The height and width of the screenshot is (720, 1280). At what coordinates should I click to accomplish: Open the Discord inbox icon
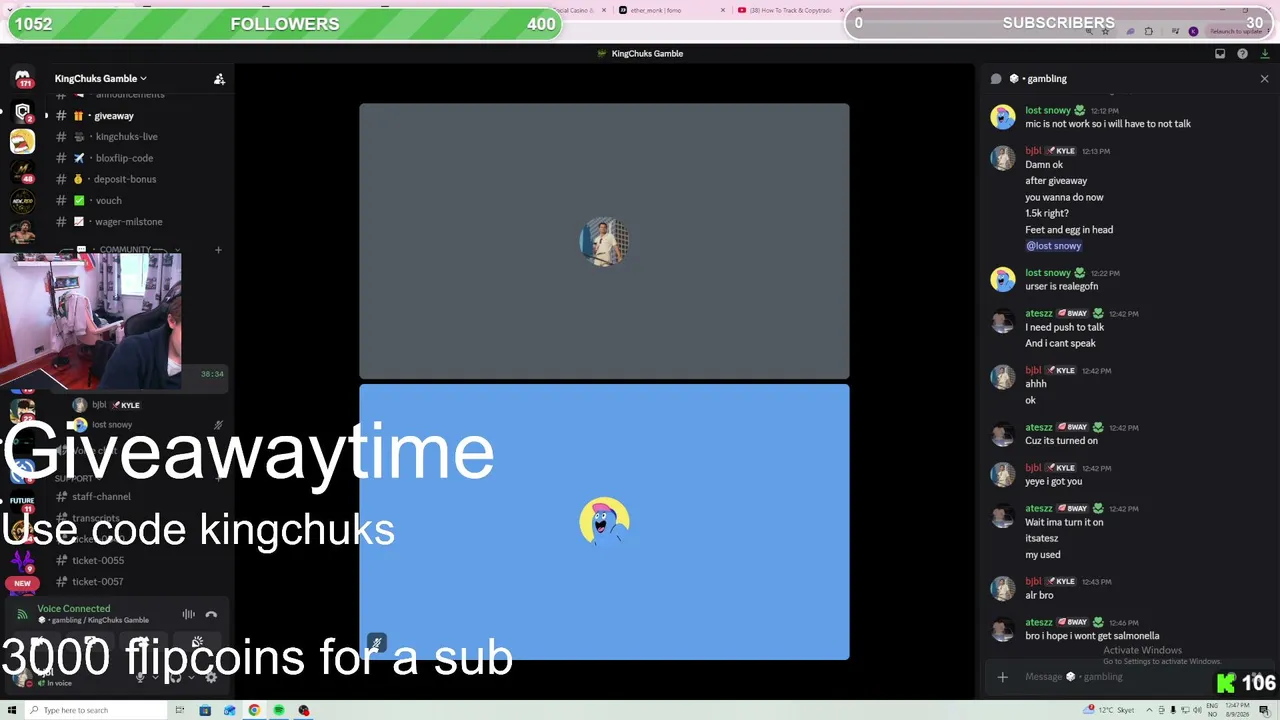pyautogui.click(x=1220, y=54)
